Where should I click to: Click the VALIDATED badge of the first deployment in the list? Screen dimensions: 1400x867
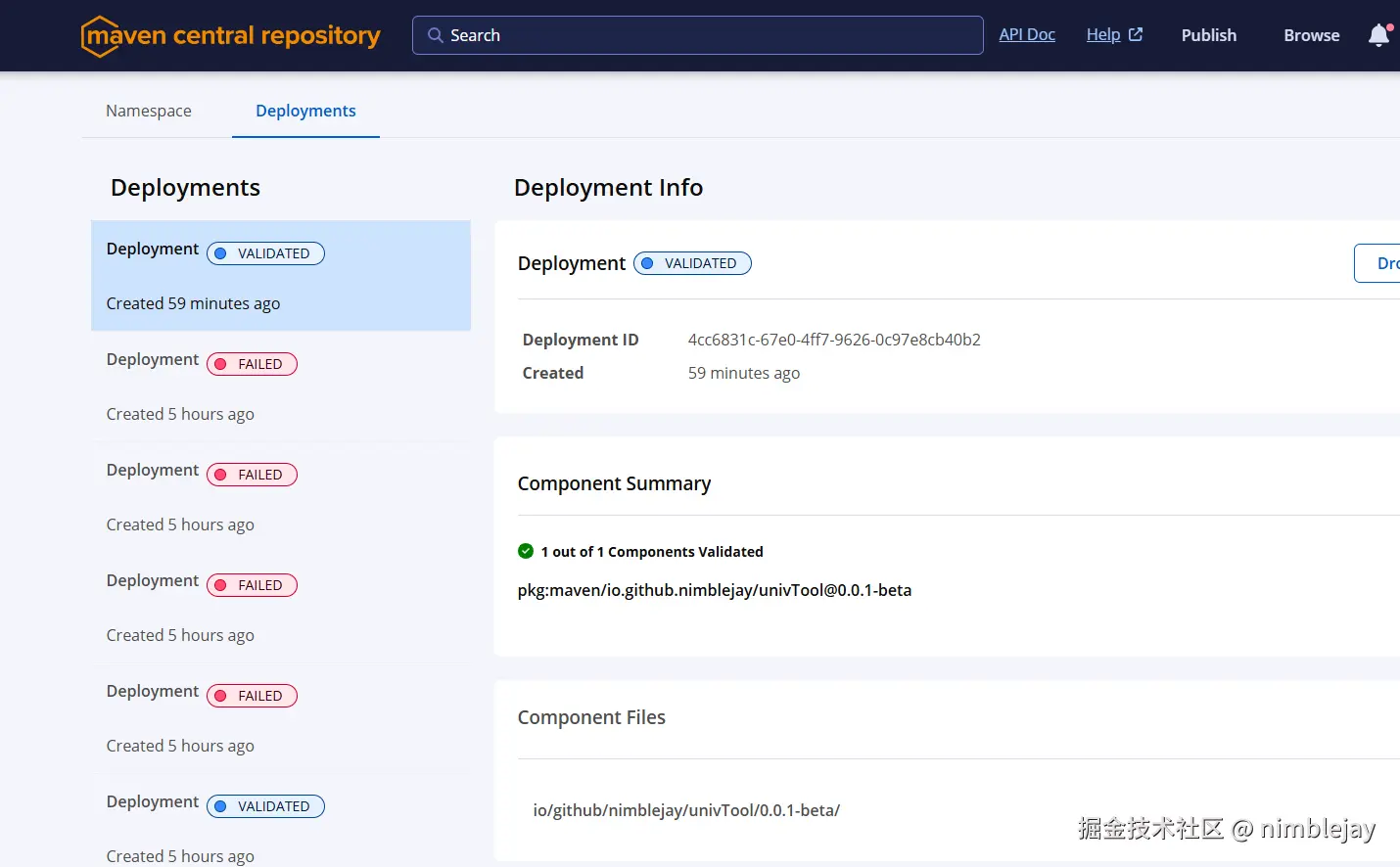point(265,253)
